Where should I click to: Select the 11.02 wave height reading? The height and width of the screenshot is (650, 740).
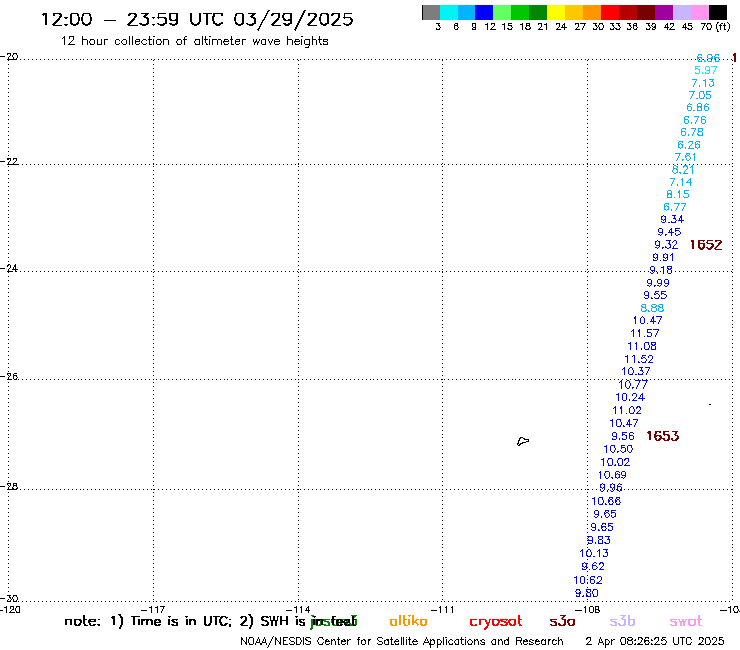click(627, 411)
